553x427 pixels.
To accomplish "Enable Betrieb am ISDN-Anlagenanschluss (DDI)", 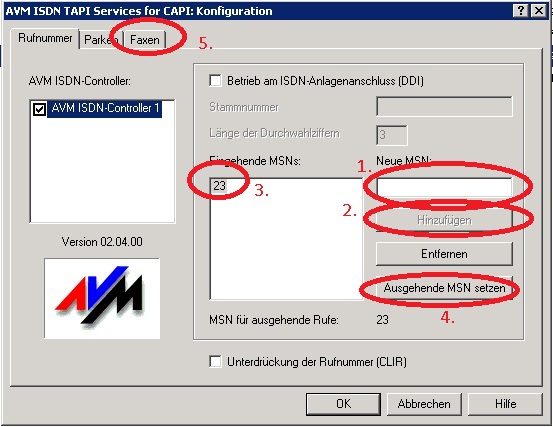I will pos(215,80).
